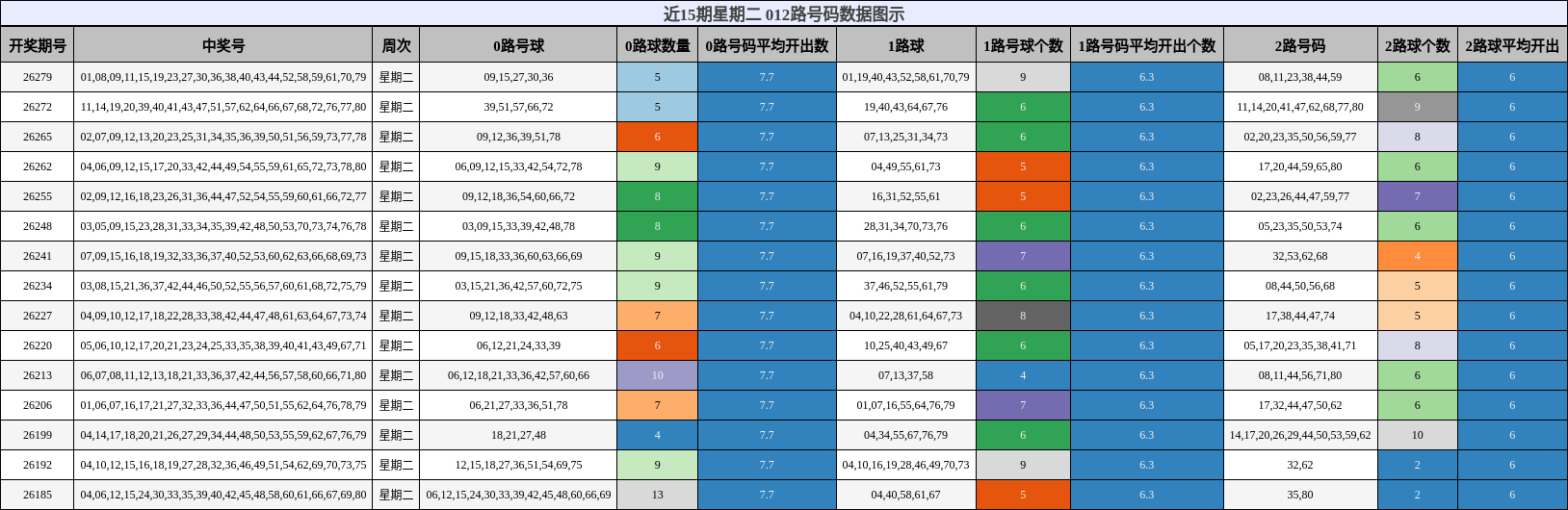Click issue number 26234

click(x=38, y=286)
